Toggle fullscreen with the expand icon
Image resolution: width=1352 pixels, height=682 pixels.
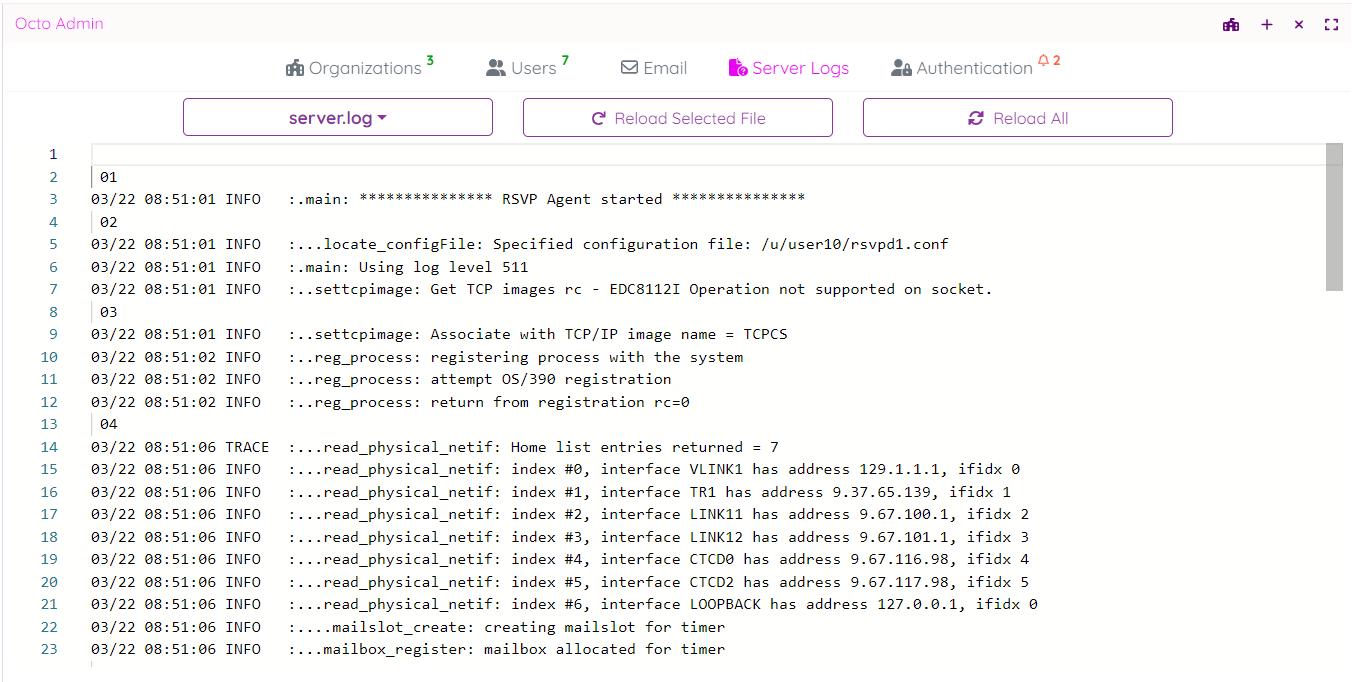coord(1331,25)
